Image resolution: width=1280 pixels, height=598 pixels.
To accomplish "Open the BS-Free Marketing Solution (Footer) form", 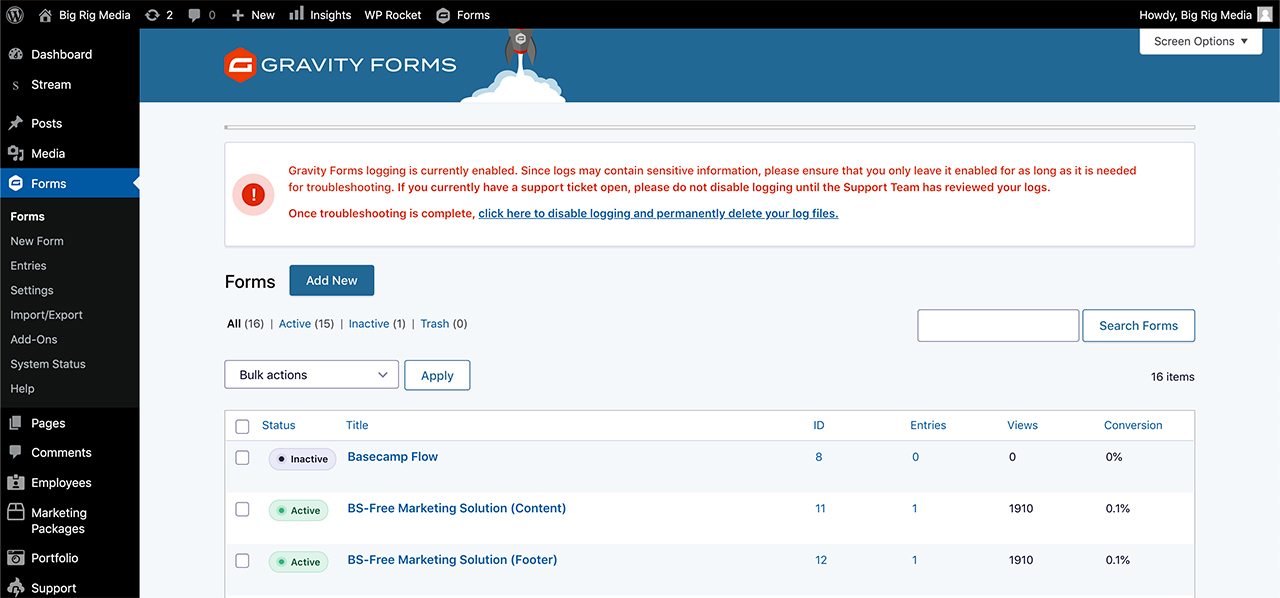I will [x=452, y=560].
